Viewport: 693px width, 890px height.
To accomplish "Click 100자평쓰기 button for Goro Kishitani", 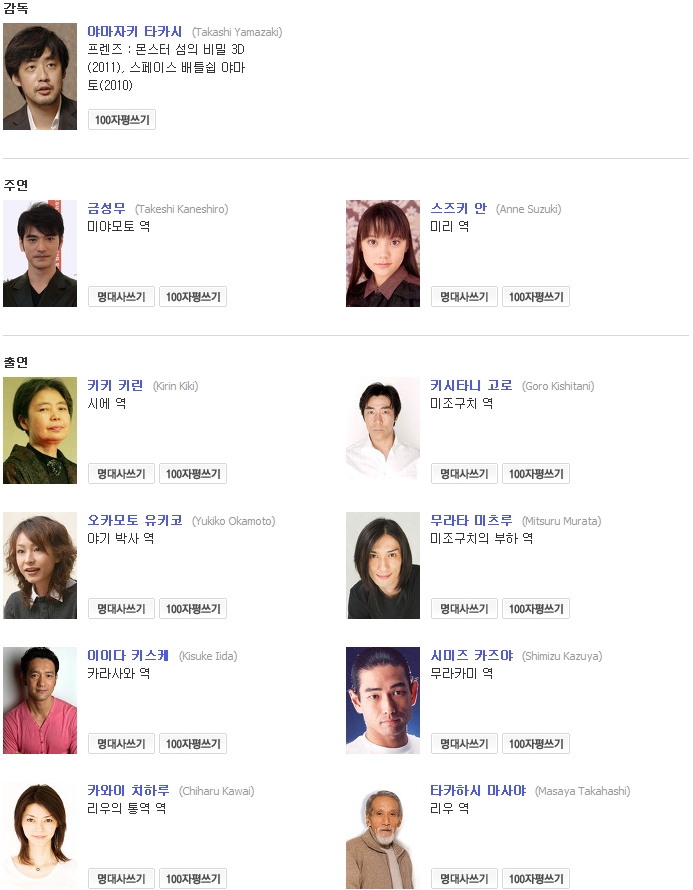I will tap(536, 474).
